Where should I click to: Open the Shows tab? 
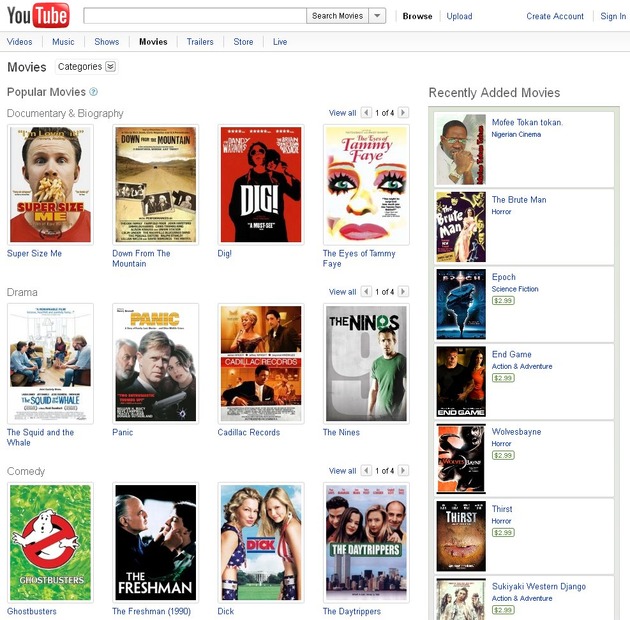[x=106, y=42]
